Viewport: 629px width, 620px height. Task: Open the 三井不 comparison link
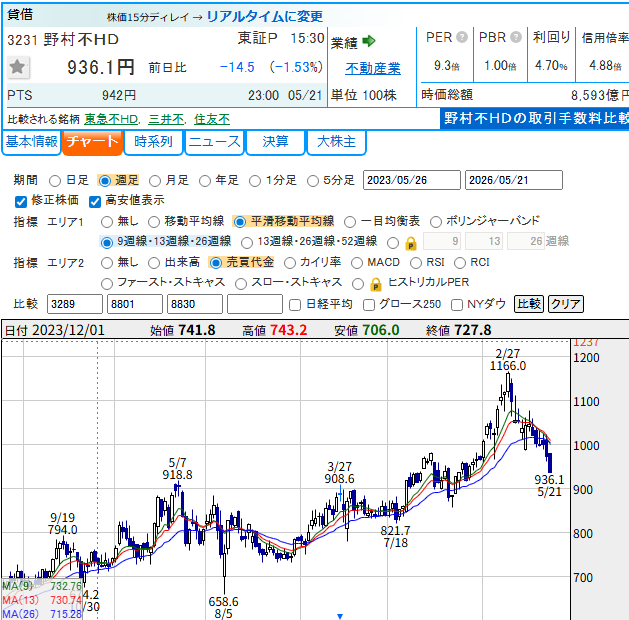(166, 120)
